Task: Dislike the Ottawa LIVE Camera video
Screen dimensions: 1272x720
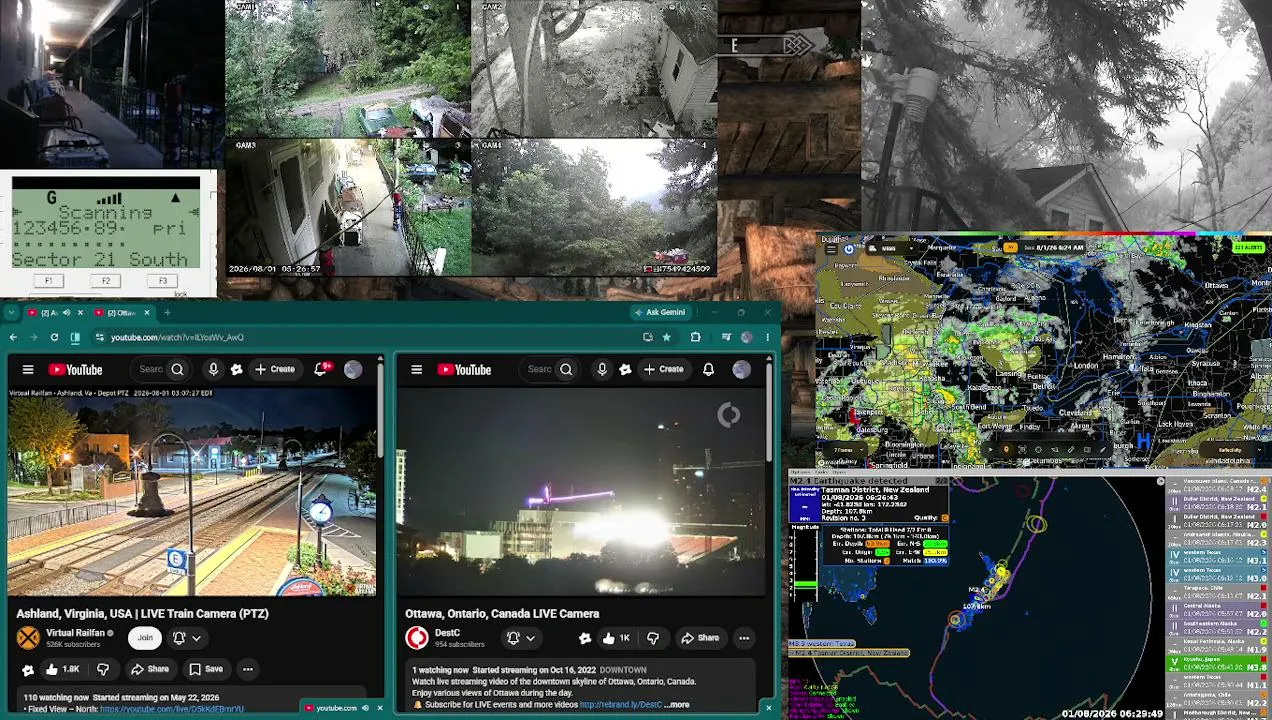Action: 652,638
